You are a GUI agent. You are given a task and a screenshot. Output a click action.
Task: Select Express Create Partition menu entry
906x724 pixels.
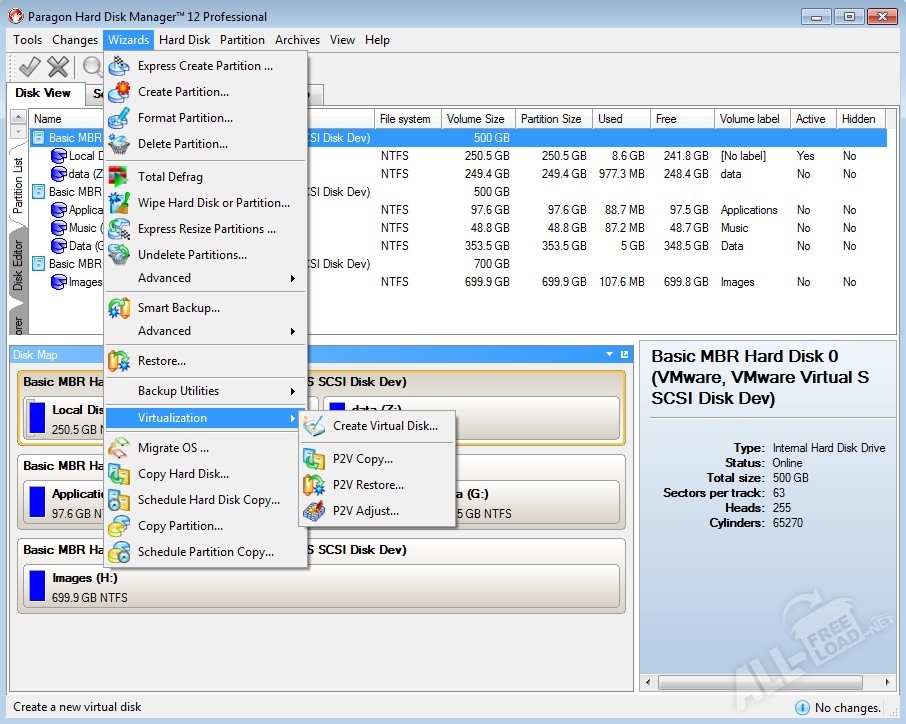click(205, 66)
